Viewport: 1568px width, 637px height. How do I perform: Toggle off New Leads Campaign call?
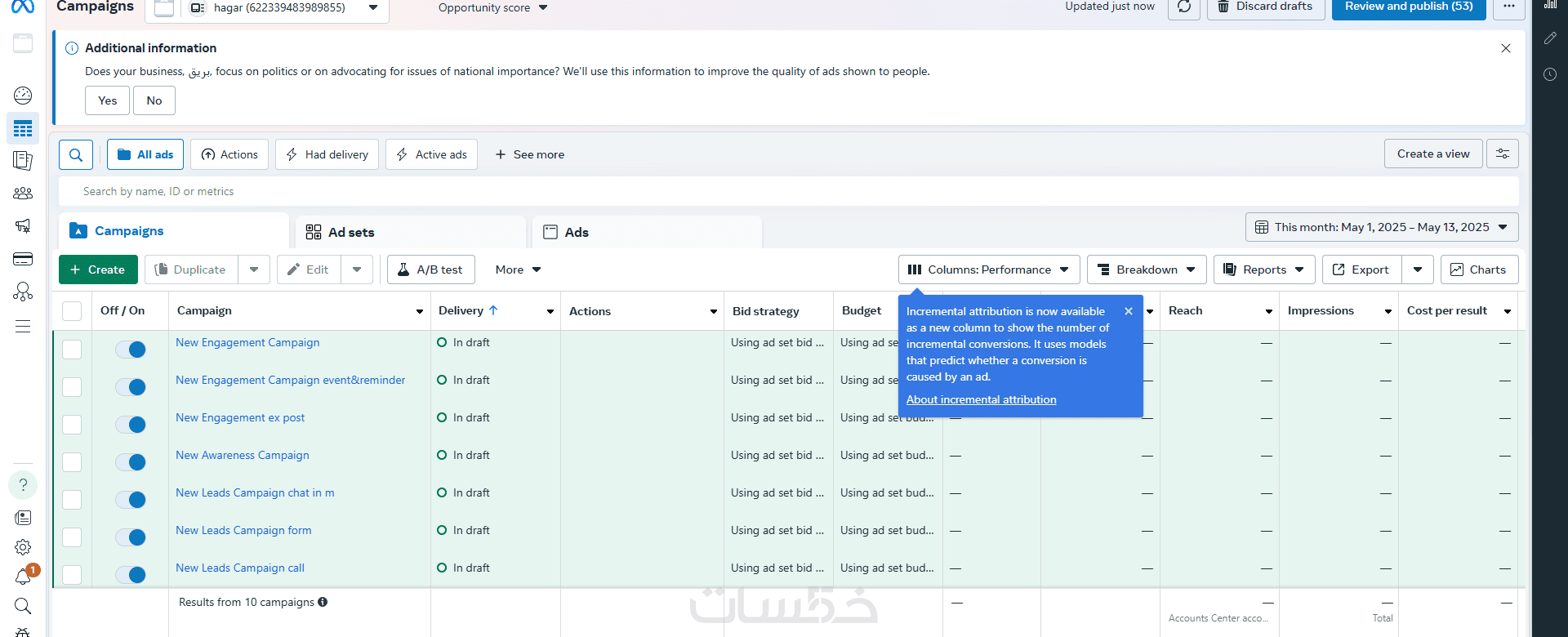point(131,575)
